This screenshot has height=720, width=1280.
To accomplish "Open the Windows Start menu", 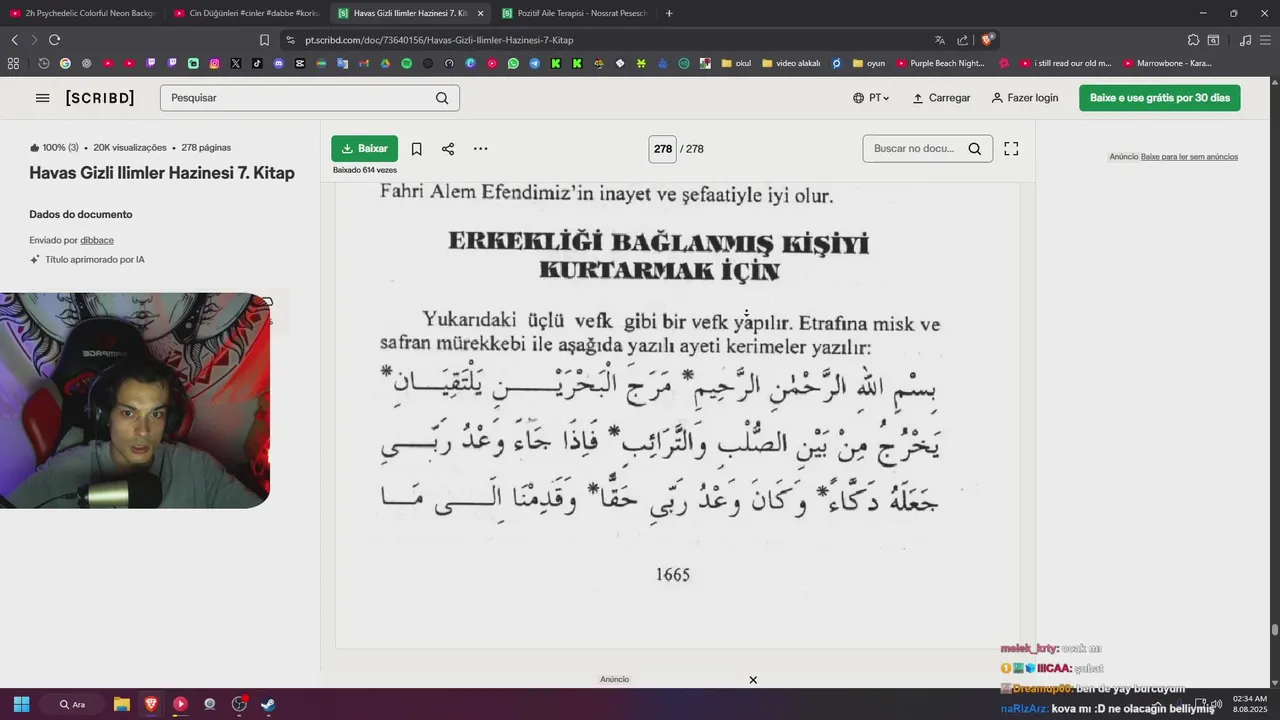I will click(22, 704).
